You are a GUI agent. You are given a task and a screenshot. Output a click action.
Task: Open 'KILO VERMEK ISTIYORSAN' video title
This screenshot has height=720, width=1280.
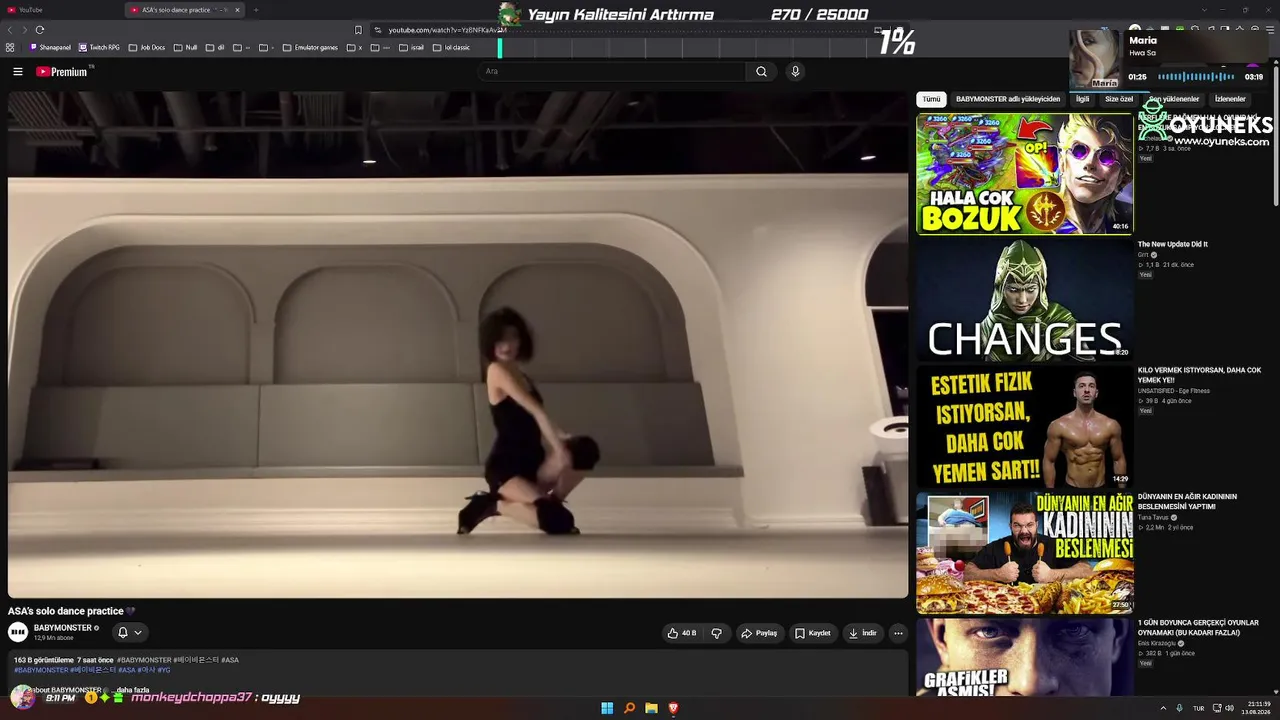point(1200,375)
